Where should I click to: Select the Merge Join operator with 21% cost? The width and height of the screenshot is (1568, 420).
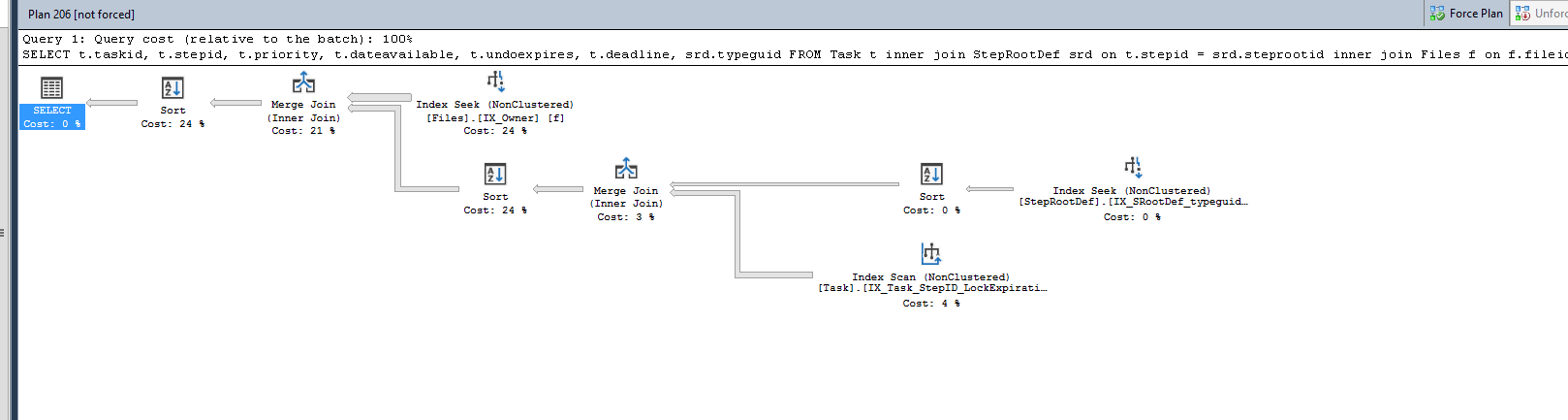(303, 83)
